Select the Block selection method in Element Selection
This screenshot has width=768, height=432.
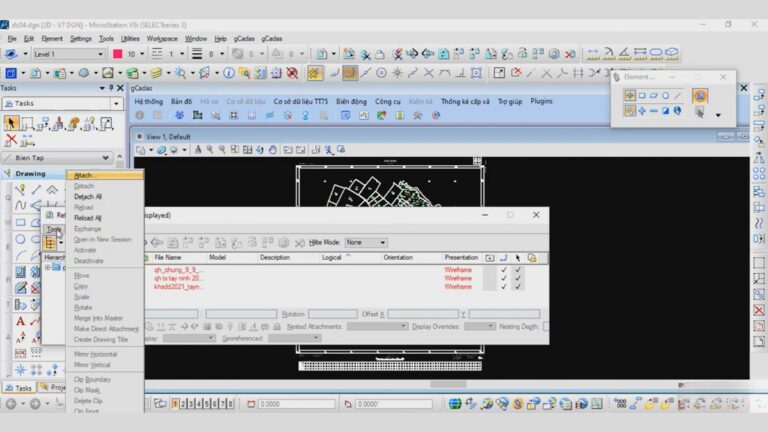pyautogui.click(x=642, y=96)
